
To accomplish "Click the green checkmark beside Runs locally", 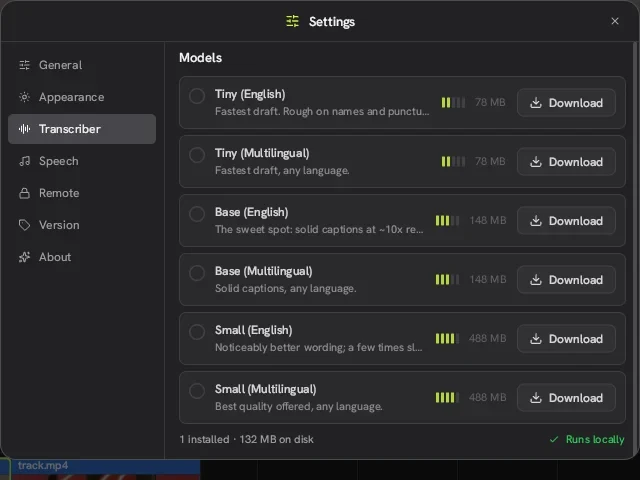I will pyautogui.click(x=554, y=440).
